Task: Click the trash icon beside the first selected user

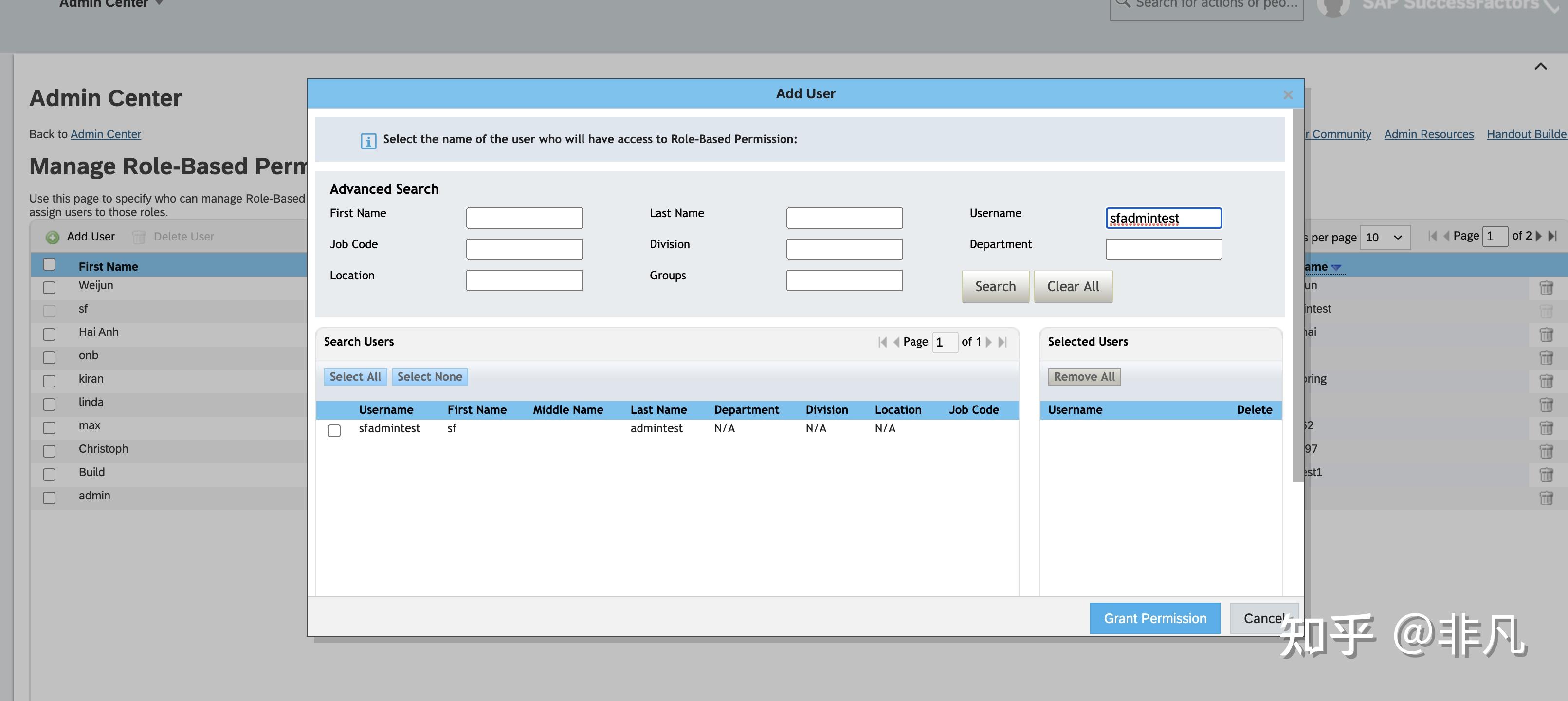Action: tap(1547, 288)
